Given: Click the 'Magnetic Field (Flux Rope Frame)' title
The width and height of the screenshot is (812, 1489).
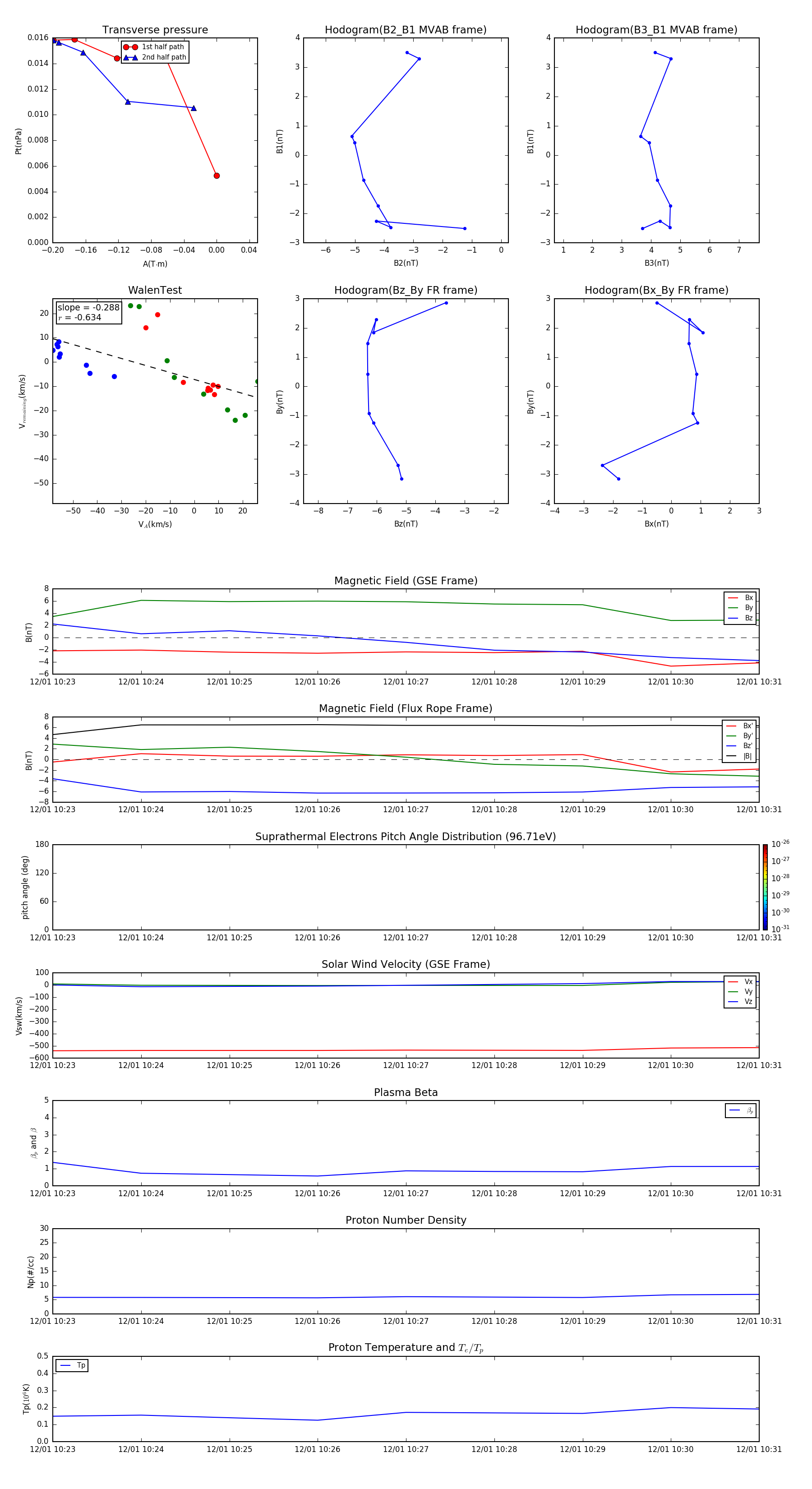Looking at the screenshot, I should pos(406,709).
